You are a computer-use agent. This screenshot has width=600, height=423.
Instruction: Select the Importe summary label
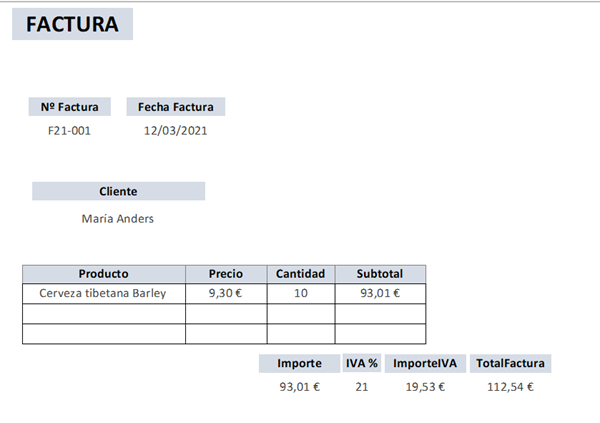(300, 363)
